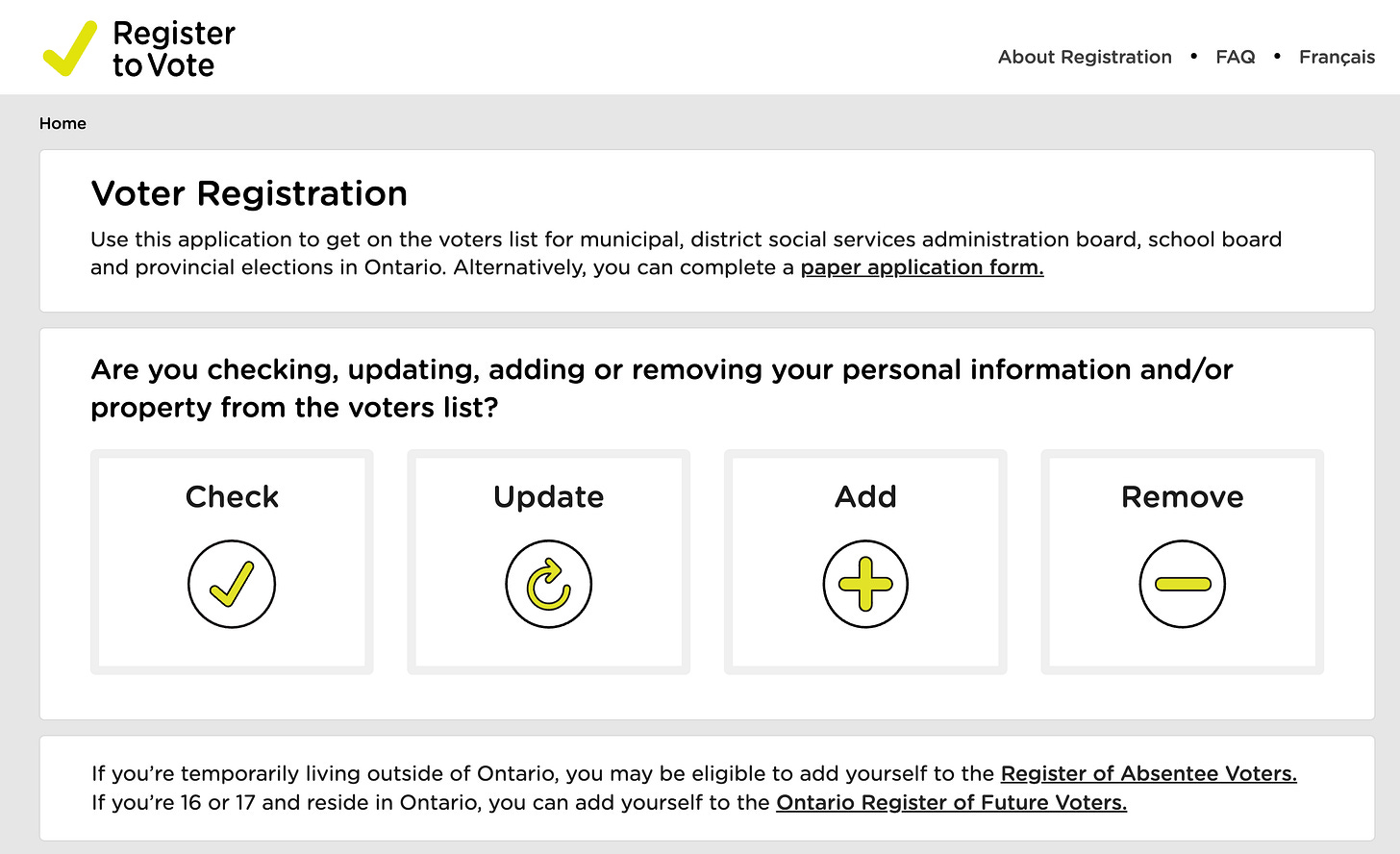Image resolution: width=1400 pixels, height=854 pixels.
Task: Click the Voter Registration heading
Action: point(249,193)
